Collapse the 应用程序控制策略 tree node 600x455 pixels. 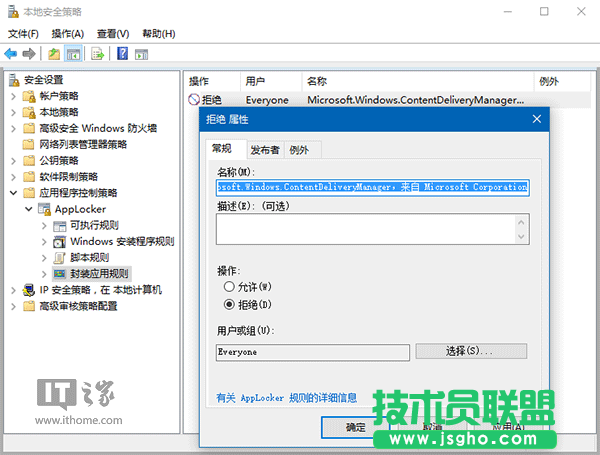coord(13,192)
